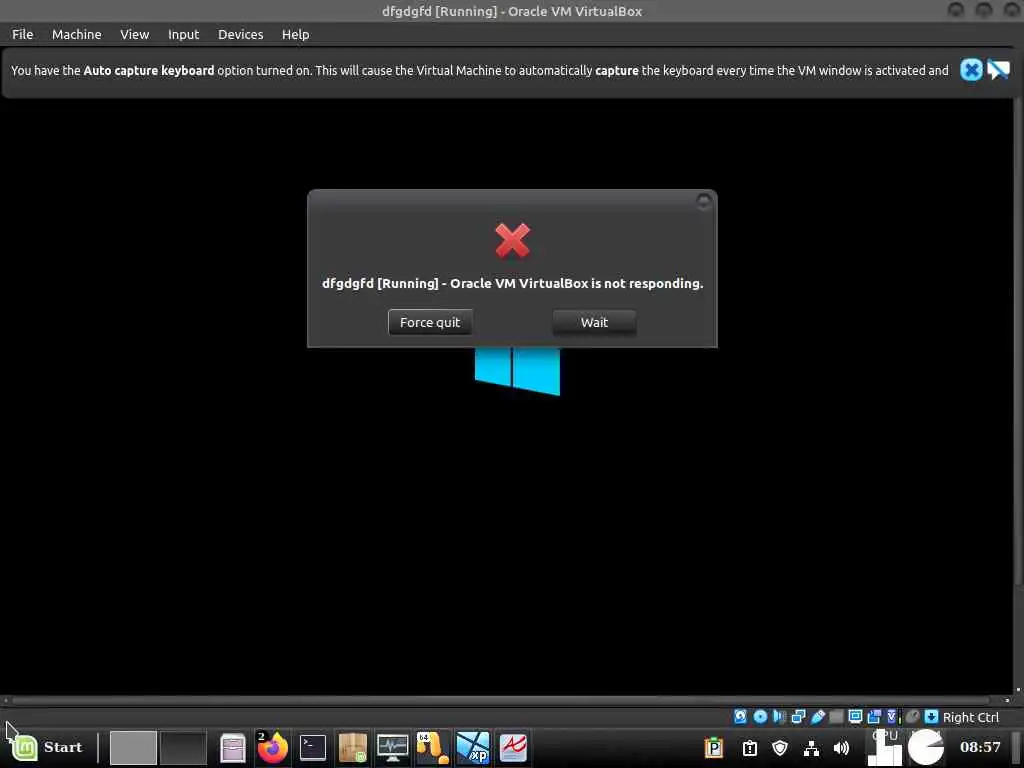Image resolution: width=1024 pixels, height=768 pixels.
Task: Click the shared folders status icon
Action: (x=836, y=716)
